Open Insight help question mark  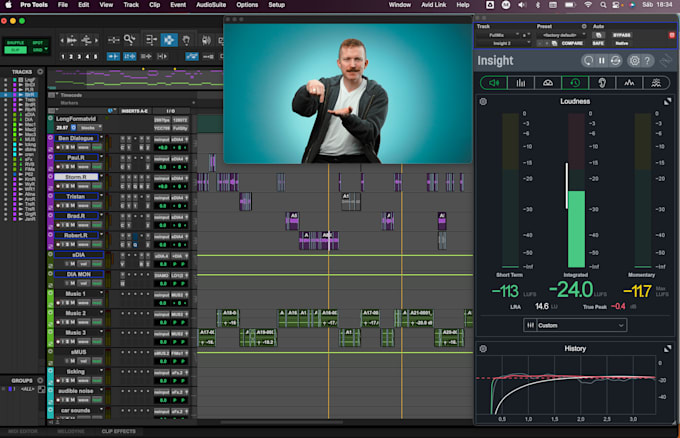coord(647,61)
